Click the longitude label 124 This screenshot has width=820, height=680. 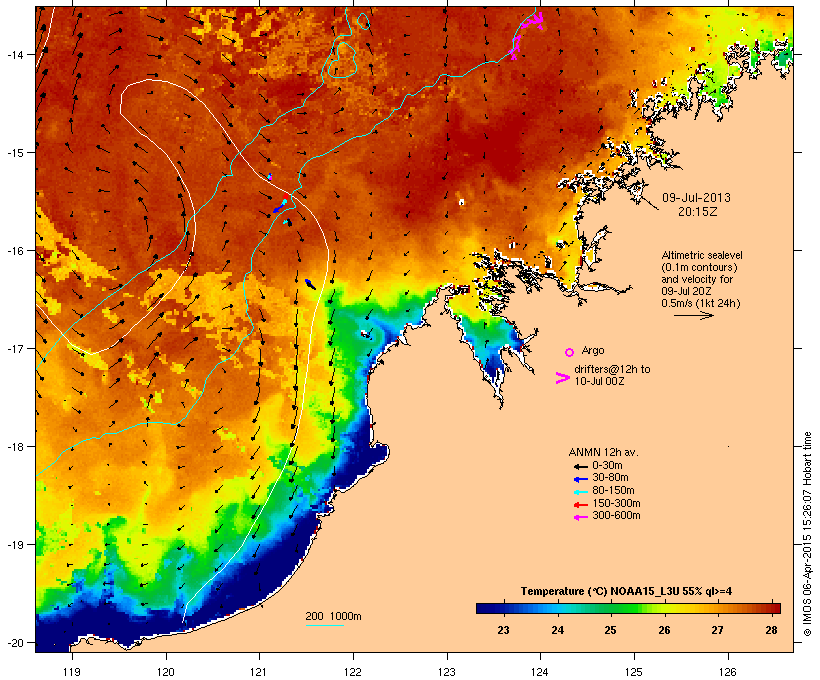pos(540,672)
